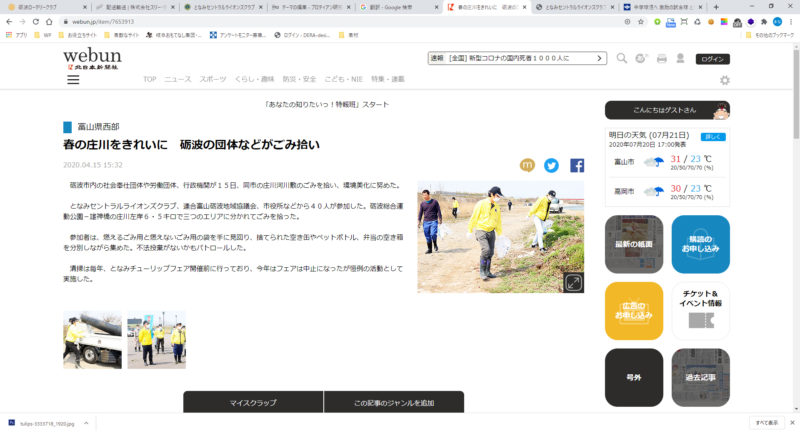Viewport: 800px width, 433px height.
Task: Open the settings gear icon below login
Action: click(724, 80)
